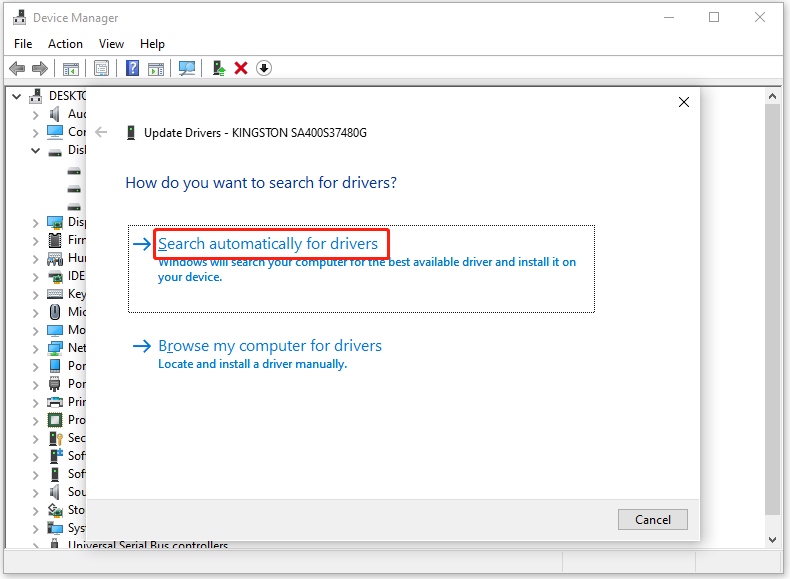The image size is (790, 579).
Task: Select the Mice mouse icon in tree
Action: [55, 312]
